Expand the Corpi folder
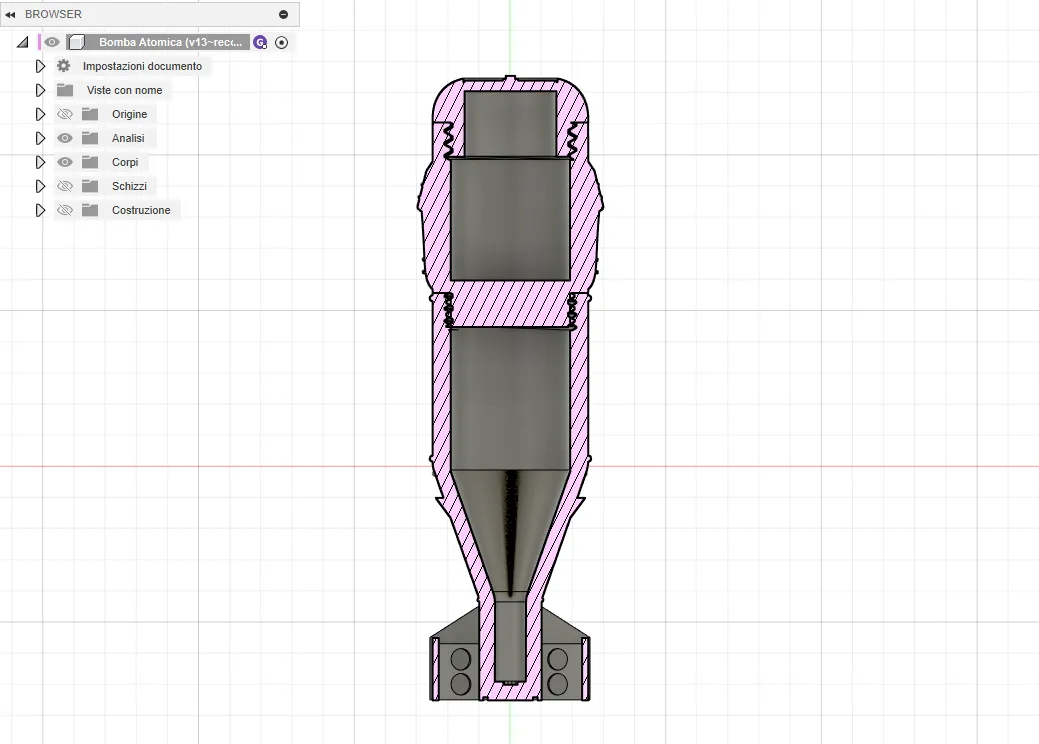The width and height of the screenshot is (1039, 744). pos(40,162)
